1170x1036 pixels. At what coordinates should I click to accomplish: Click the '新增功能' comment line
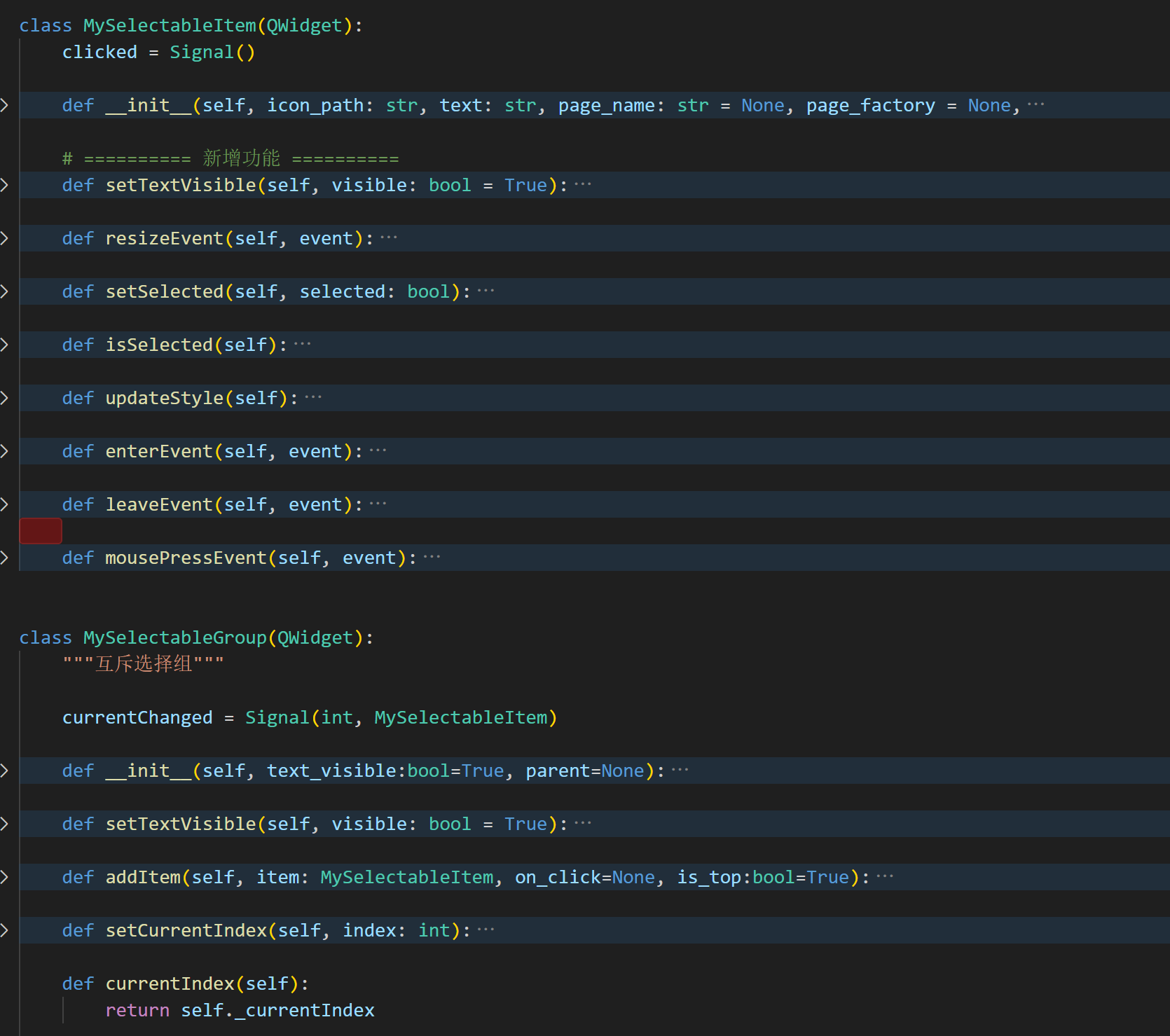click(230, 158)
